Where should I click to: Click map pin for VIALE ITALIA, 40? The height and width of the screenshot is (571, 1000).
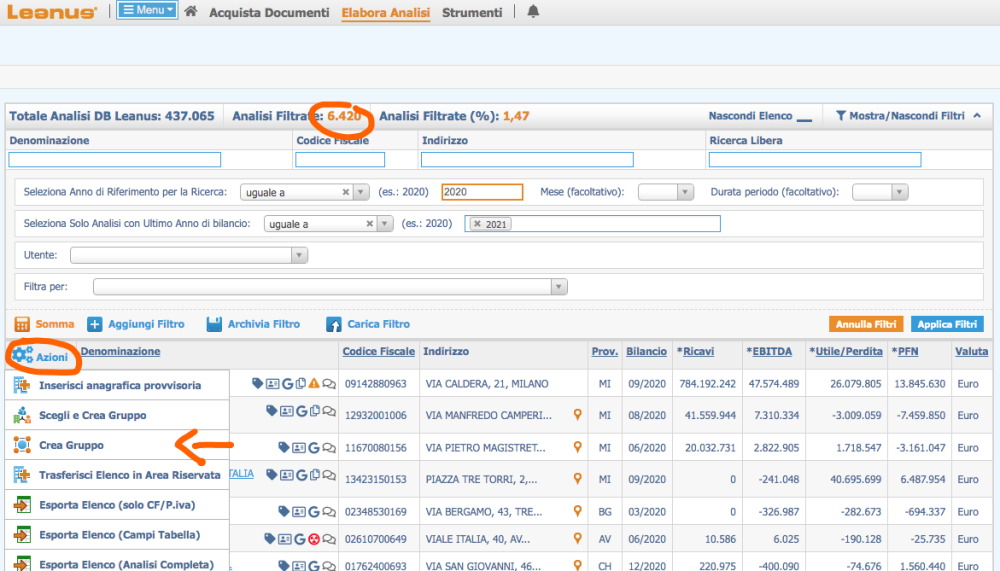pyautogui.click(x=577, y=538)
